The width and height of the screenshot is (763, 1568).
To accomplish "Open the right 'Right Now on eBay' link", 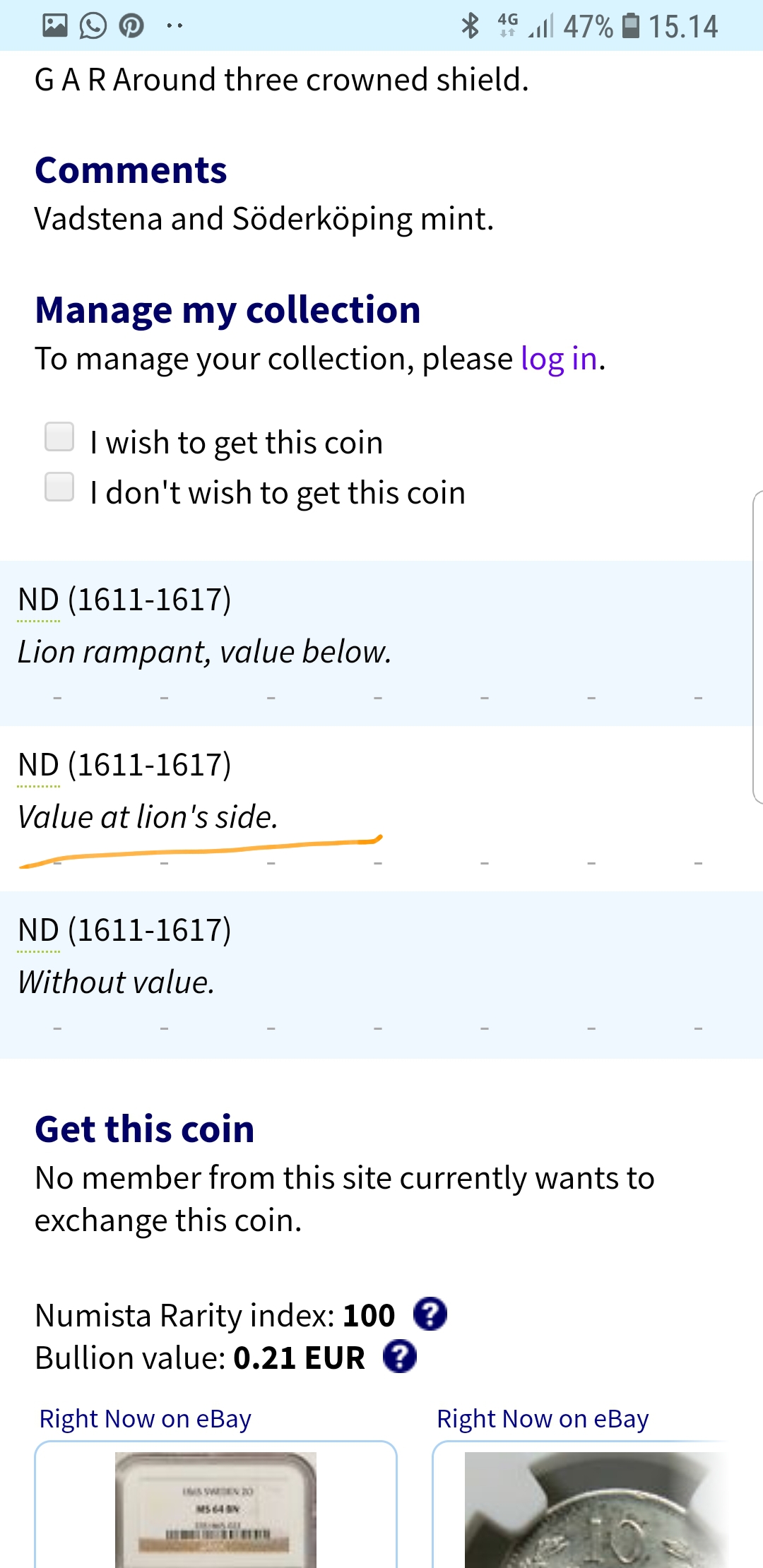I will pyautogui.click(x=542, y=1418).
